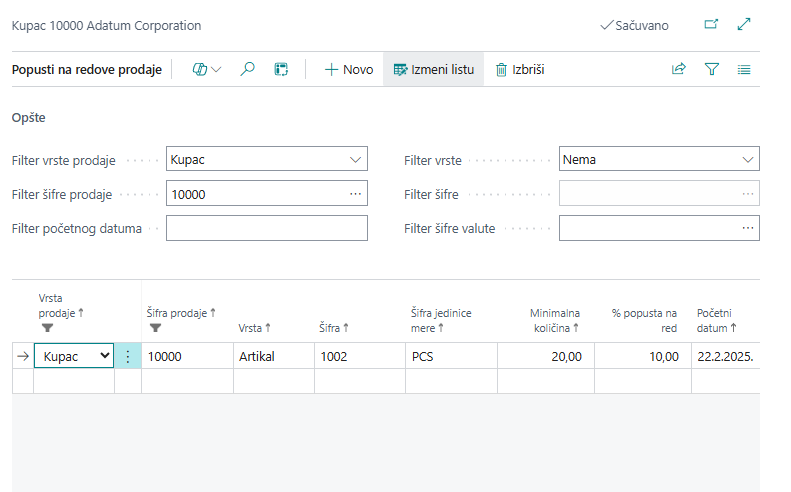Click the share icon in toolbar

pos(679,69)
